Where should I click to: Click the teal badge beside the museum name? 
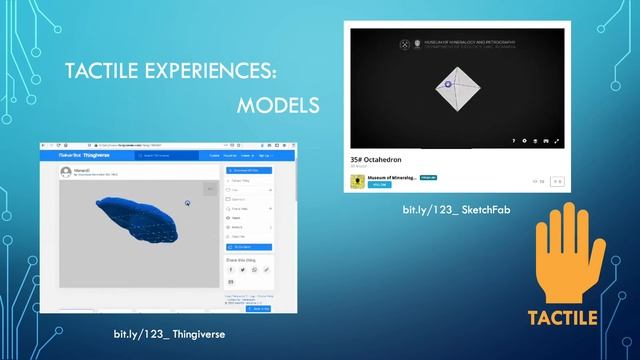point(428,178)
